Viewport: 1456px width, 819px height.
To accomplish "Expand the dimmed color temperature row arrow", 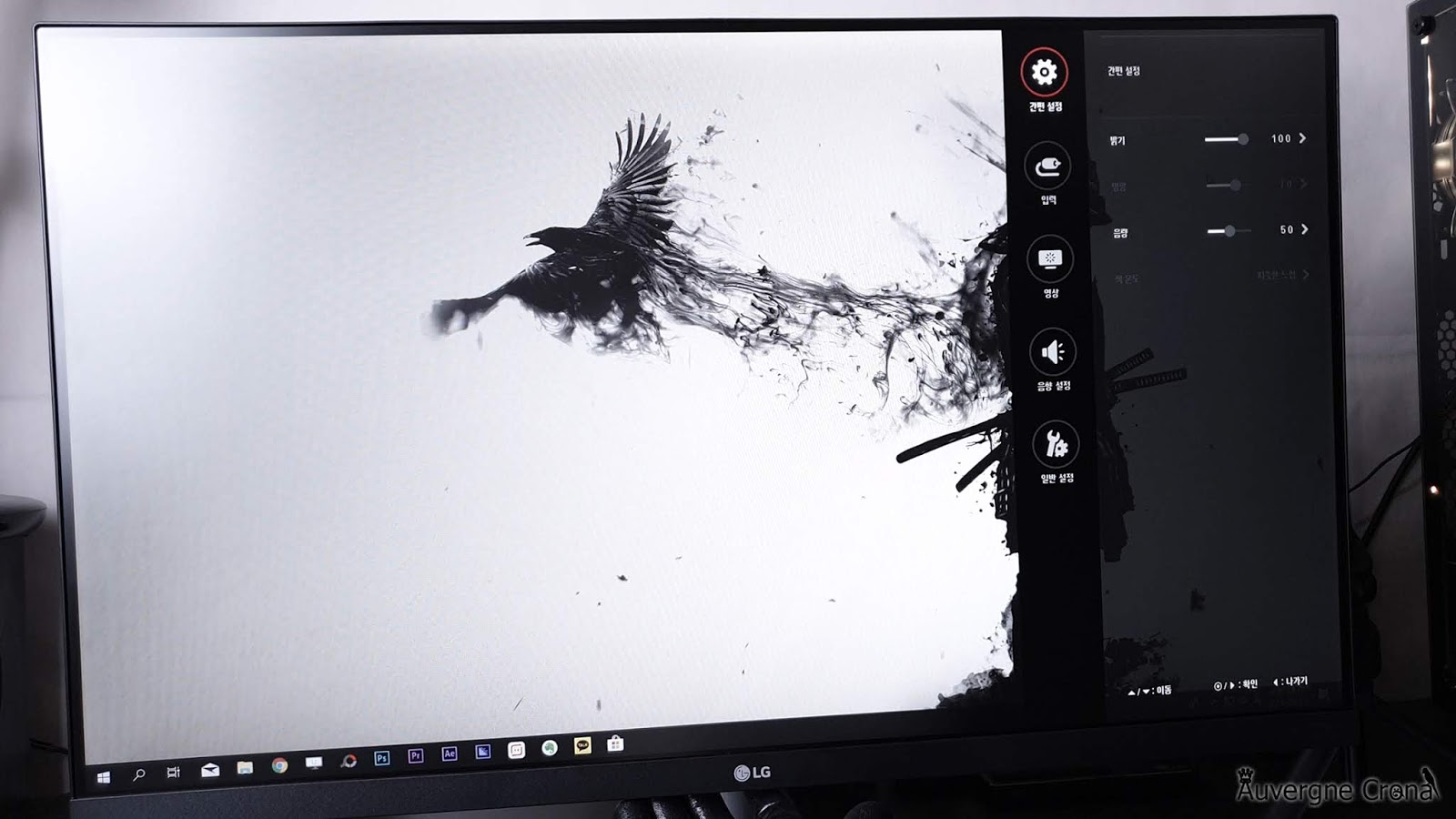I will (x=1307, y=275).
